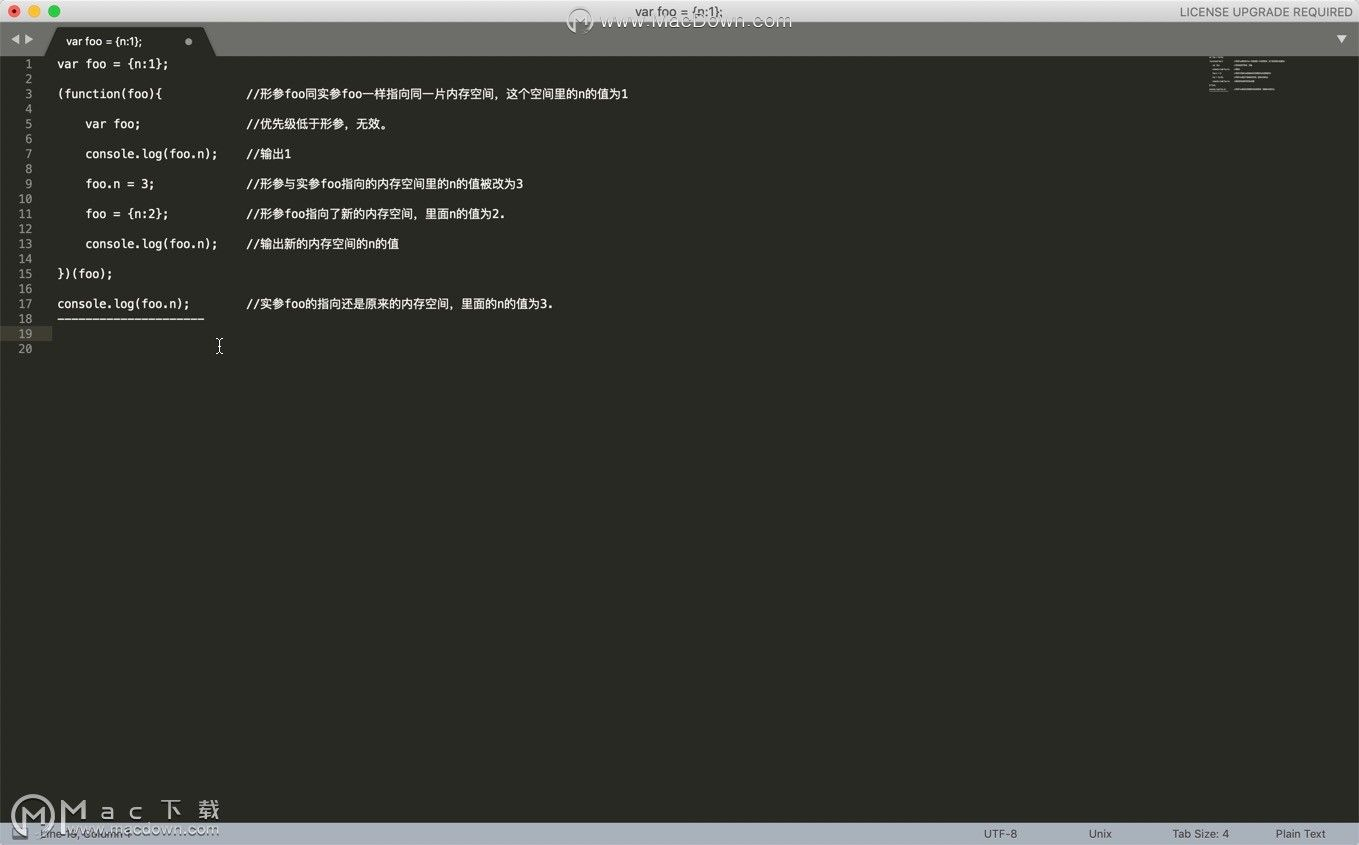The image size is (1359, 845).
Task: Click comment '//形参foo指向了新的内存空间'
Action: (x=376, y=214)
